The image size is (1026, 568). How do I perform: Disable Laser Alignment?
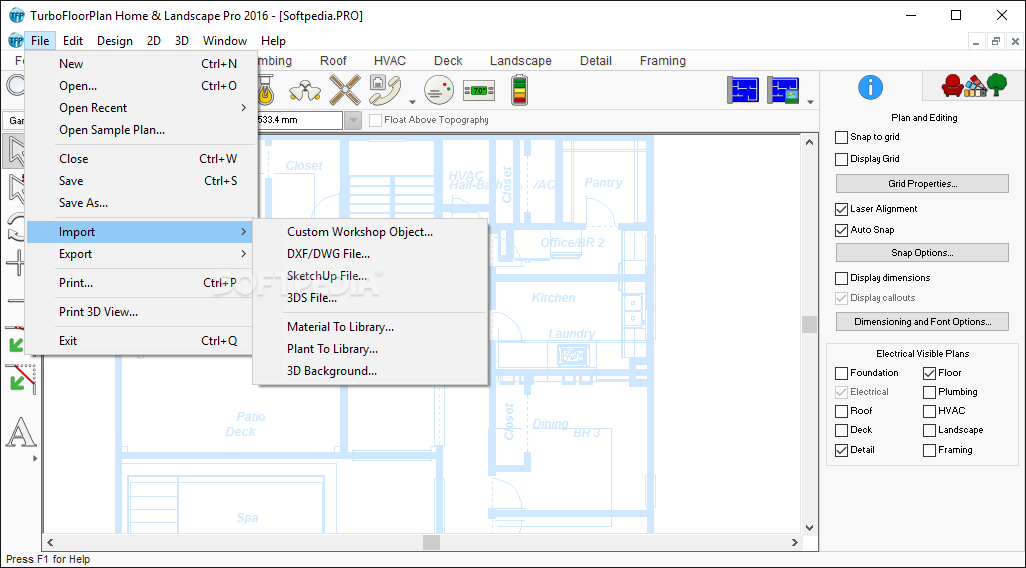coord(841,209)
